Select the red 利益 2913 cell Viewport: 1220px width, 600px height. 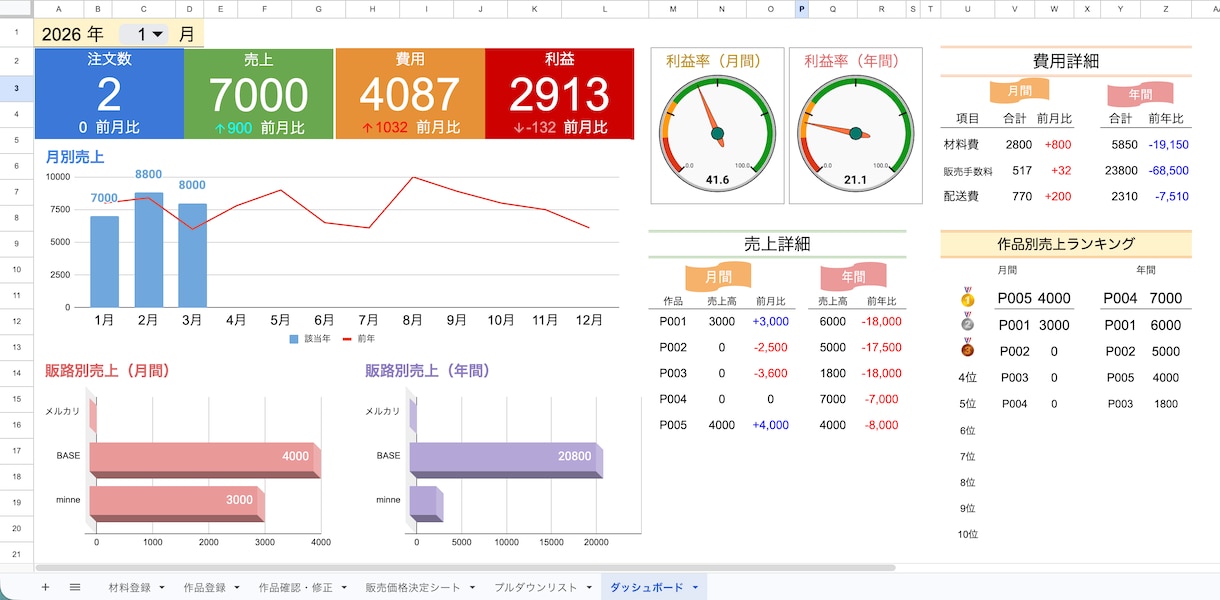click(x=560, y=93)
